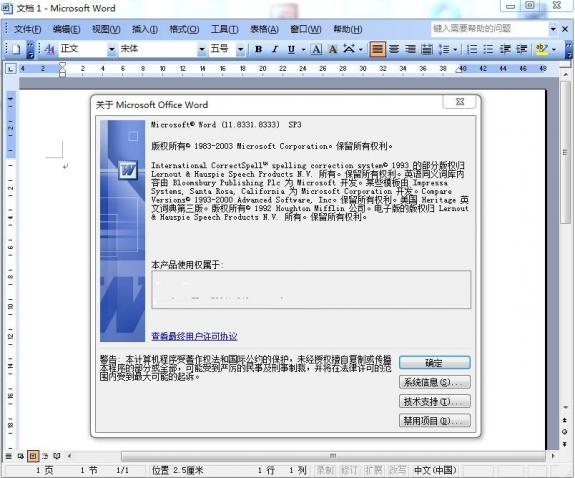575x478 pixels.
Task: Click the character scaling icon
Action: pyautogui.click(x=349, y=49)
